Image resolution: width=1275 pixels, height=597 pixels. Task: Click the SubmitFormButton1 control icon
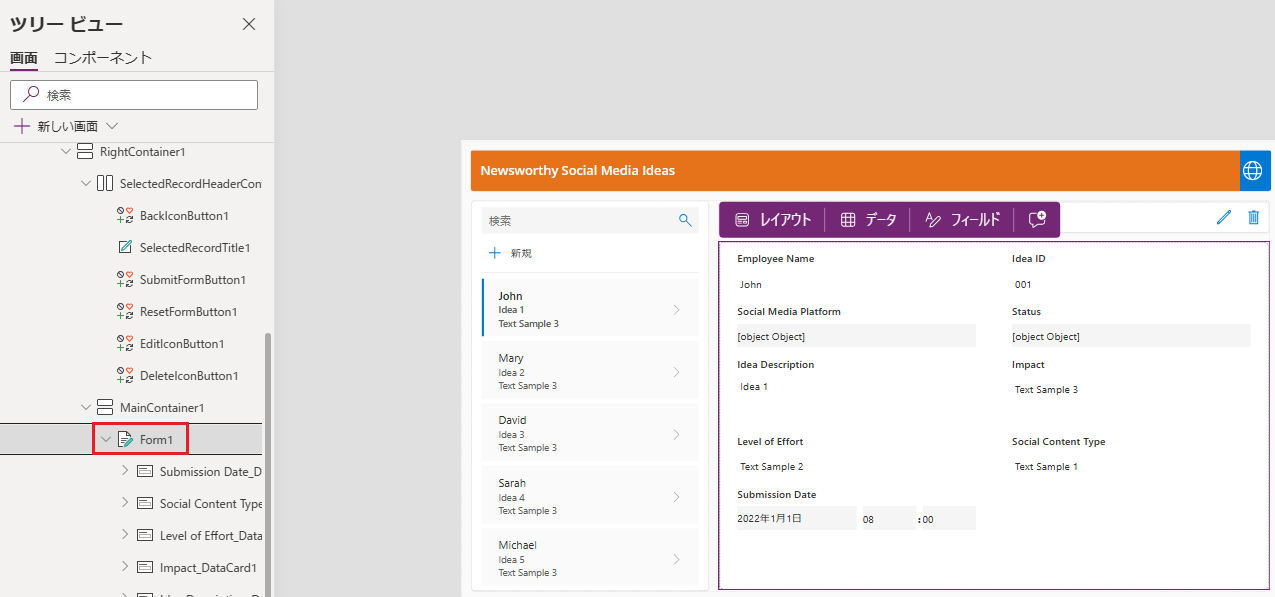point(125,280)
